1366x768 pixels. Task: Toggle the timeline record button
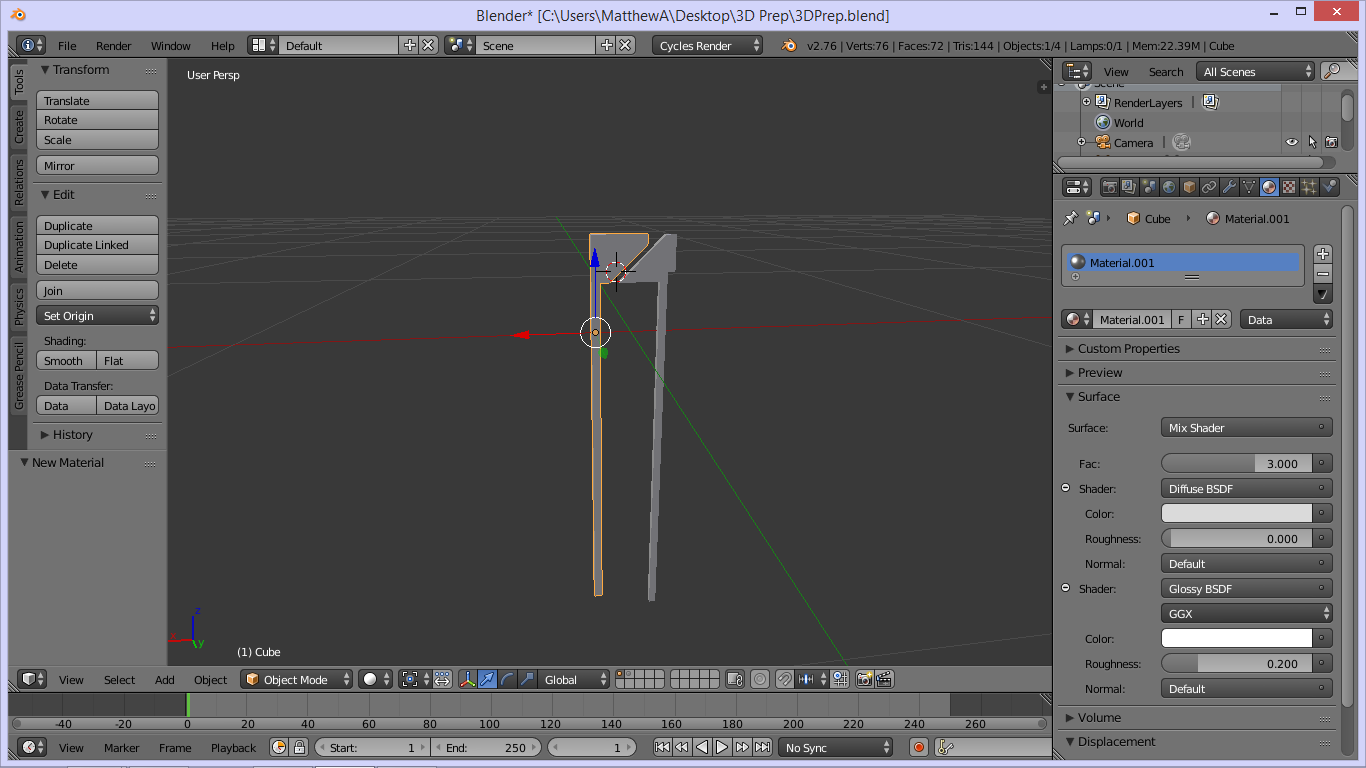click(919, 747)
